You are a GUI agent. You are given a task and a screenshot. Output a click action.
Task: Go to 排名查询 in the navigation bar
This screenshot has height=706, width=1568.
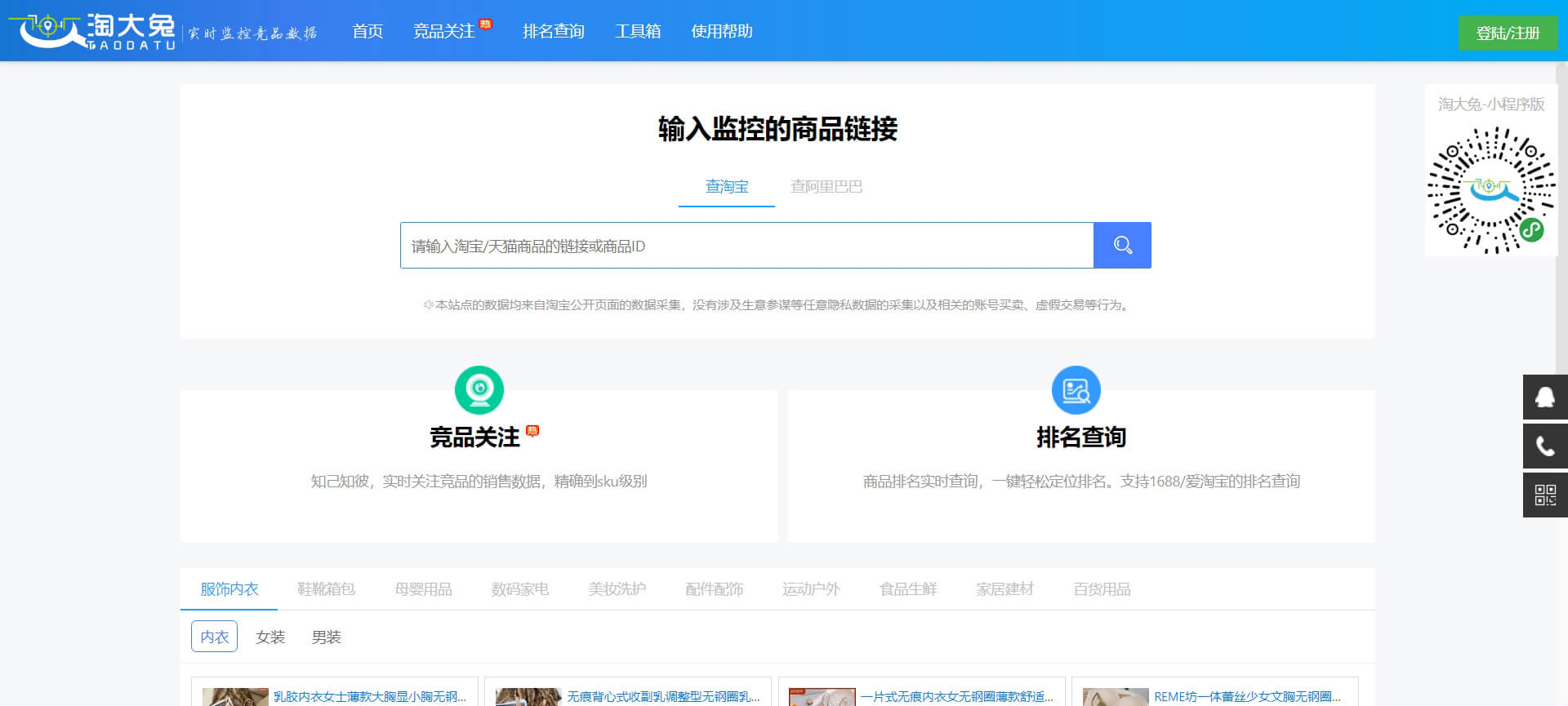(x=553, y=31)
